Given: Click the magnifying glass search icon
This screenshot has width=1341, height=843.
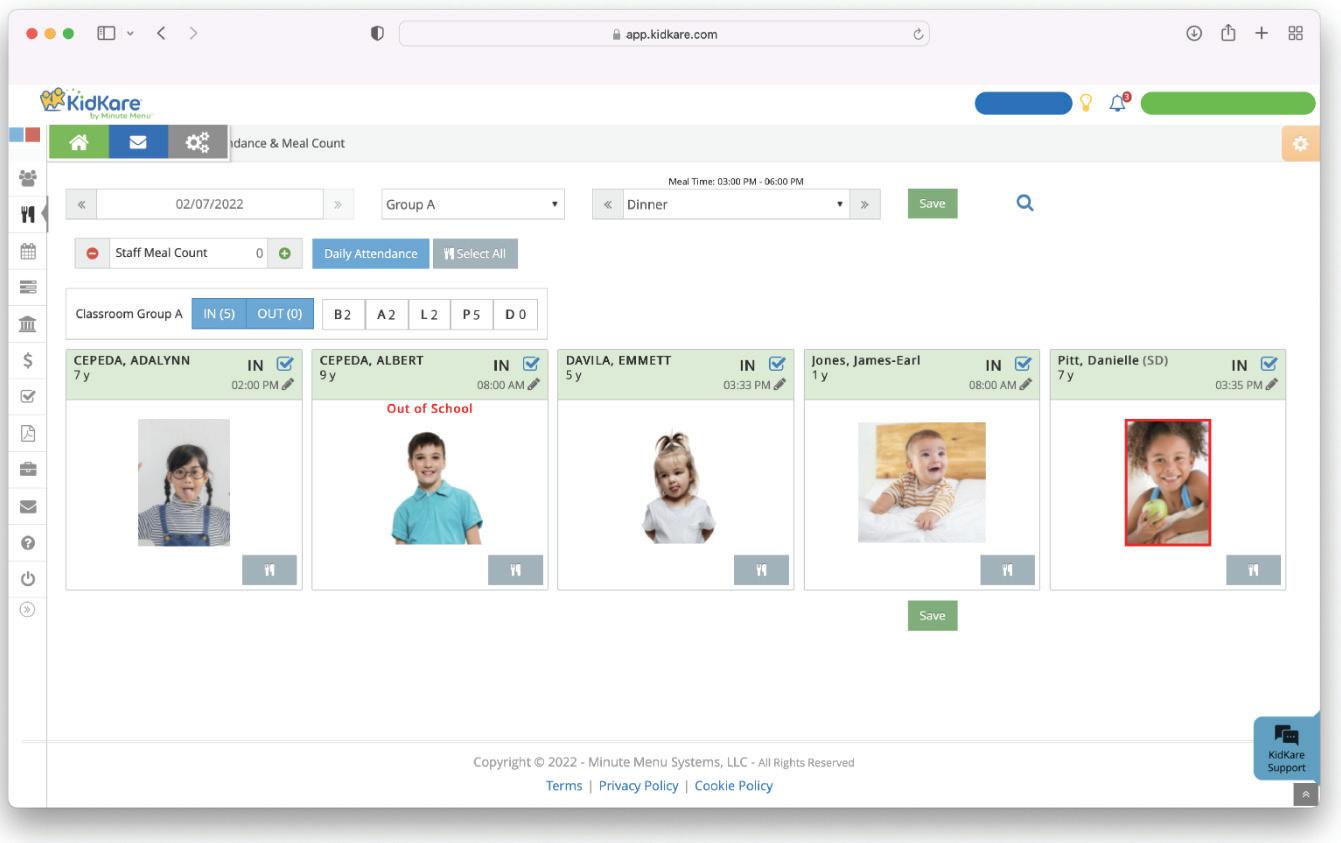Looking at the screenshot, I should tap(1024, 203).
